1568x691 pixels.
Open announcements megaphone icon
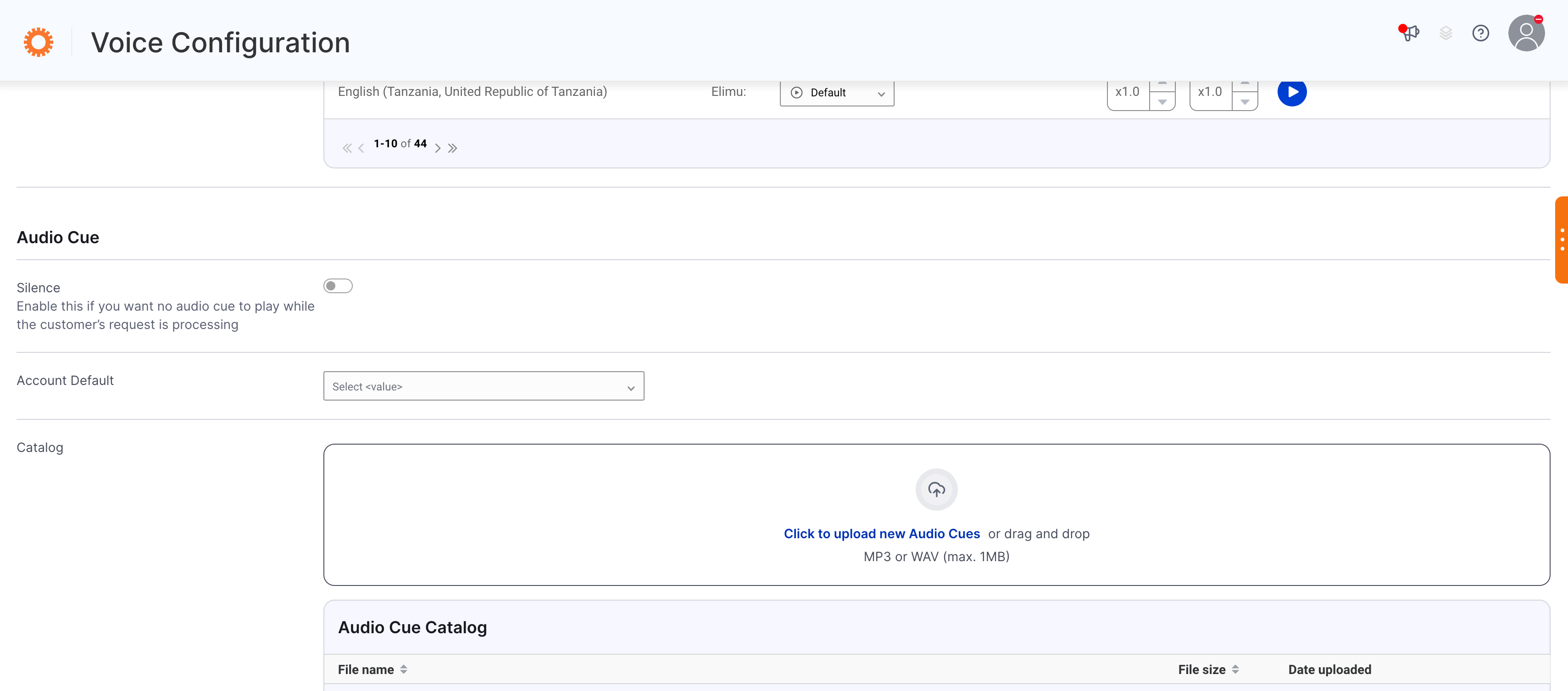(1409, 32)
